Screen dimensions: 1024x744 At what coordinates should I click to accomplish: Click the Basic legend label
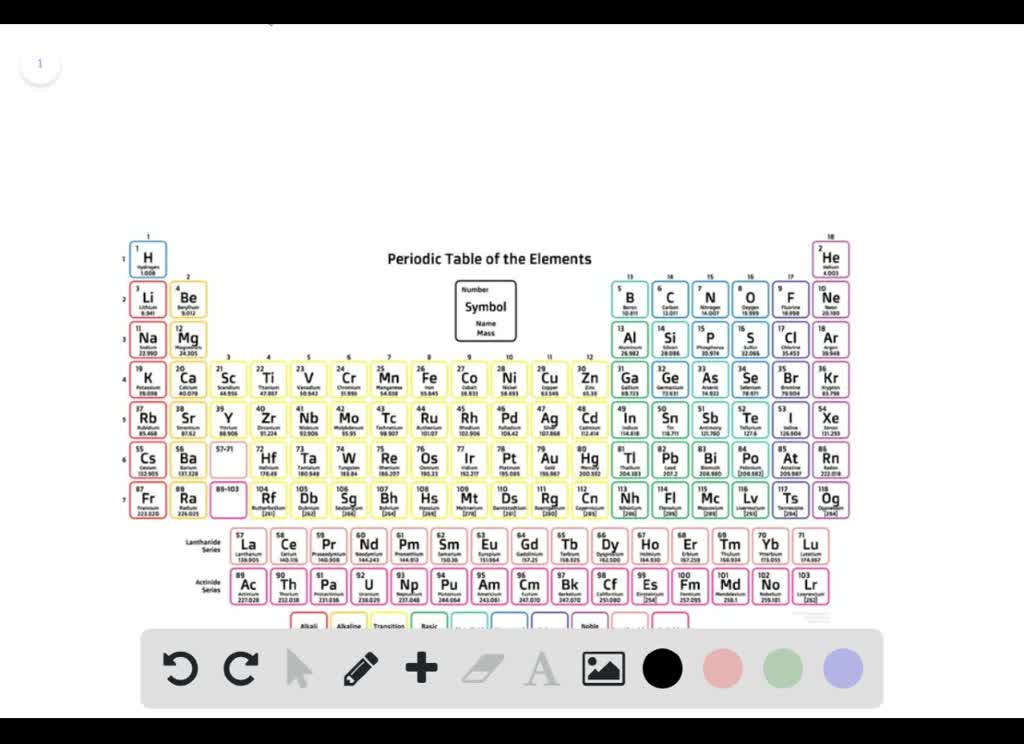(428, 626)
